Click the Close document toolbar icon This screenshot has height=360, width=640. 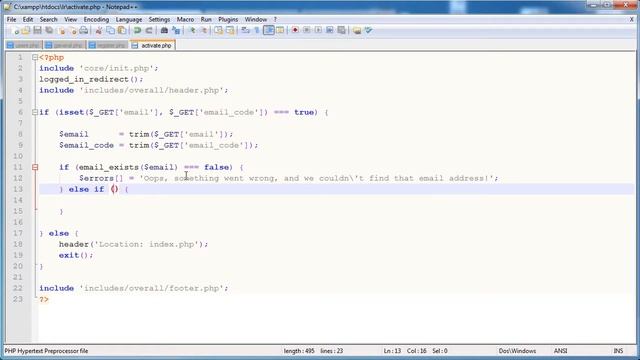(62, 31)
